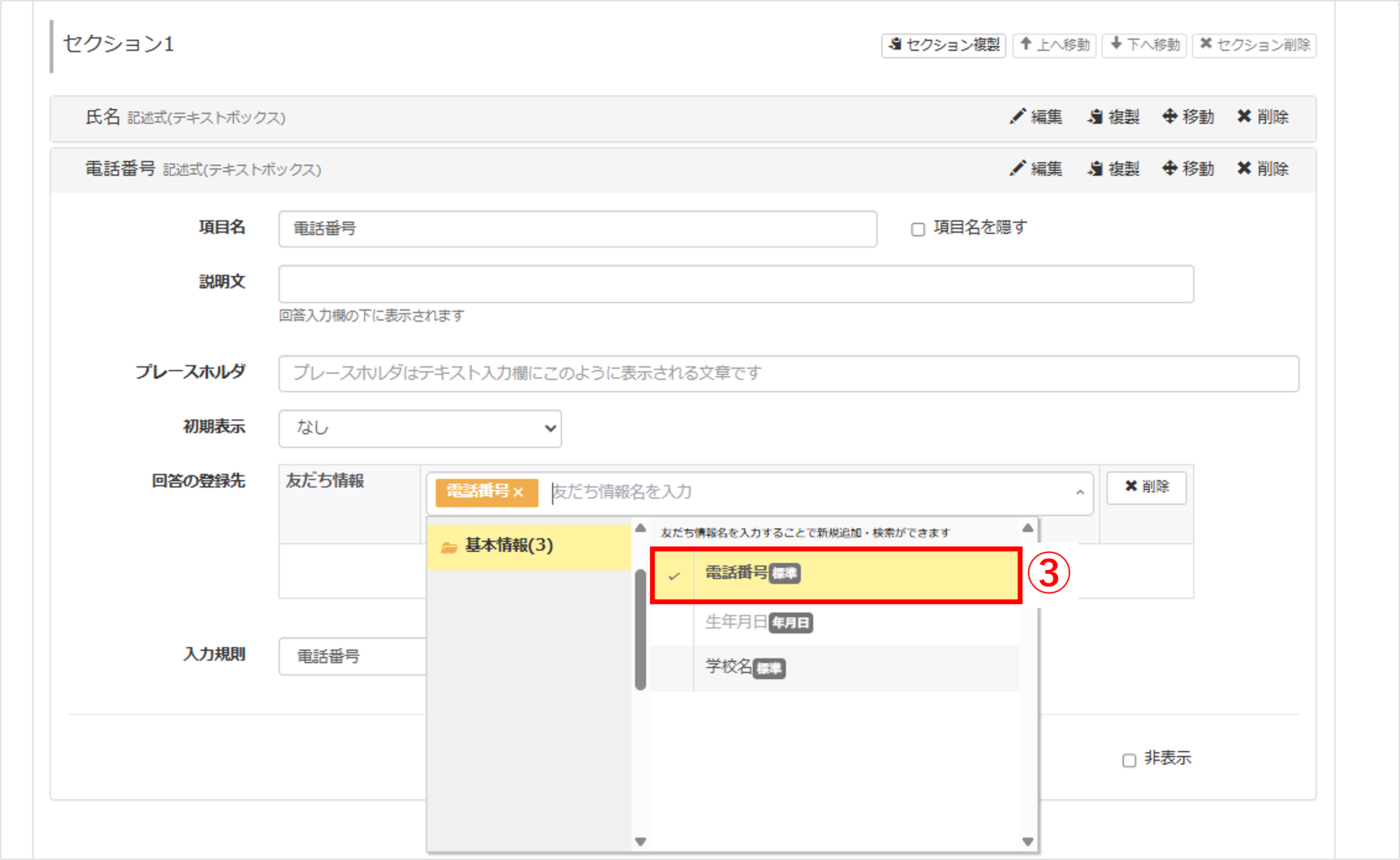Remove the 電話番号 tag with the x
The image size is (1400, 860).
tap(518, 492)
